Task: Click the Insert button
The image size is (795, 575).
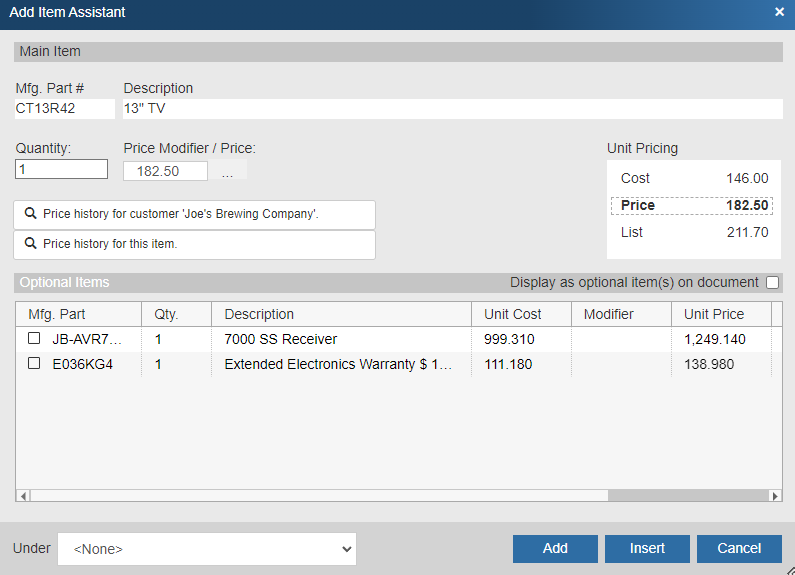Action: [x=647, y=548]
